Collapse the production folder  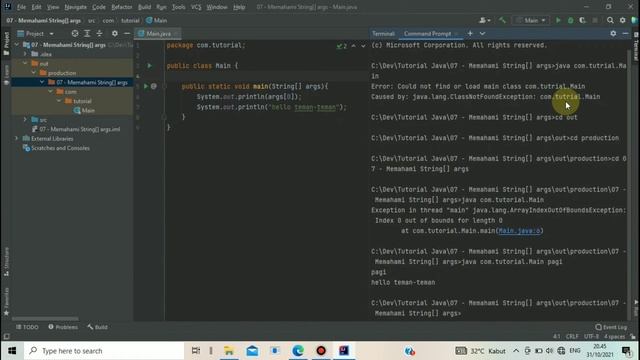tap(34, 73)
